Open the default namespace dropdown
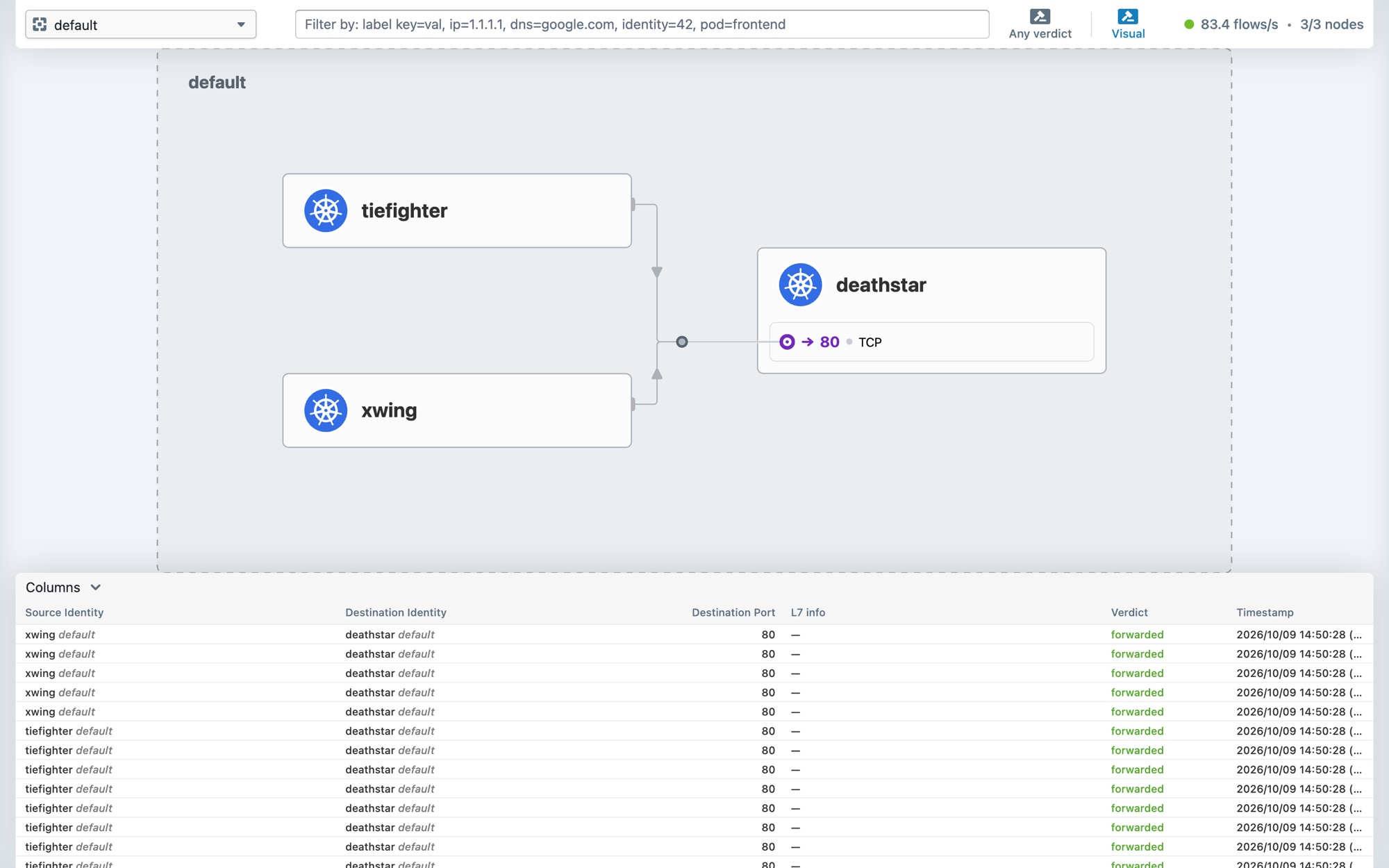This screenshot has height=868, width=1389. point(140,24)
